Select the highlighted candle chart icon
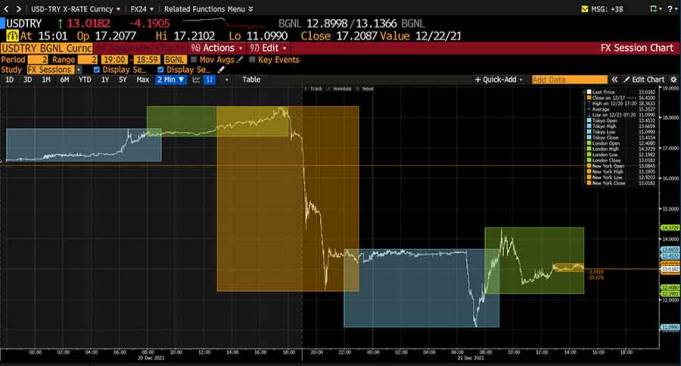 pyautogui.click(x=210, y=80)
